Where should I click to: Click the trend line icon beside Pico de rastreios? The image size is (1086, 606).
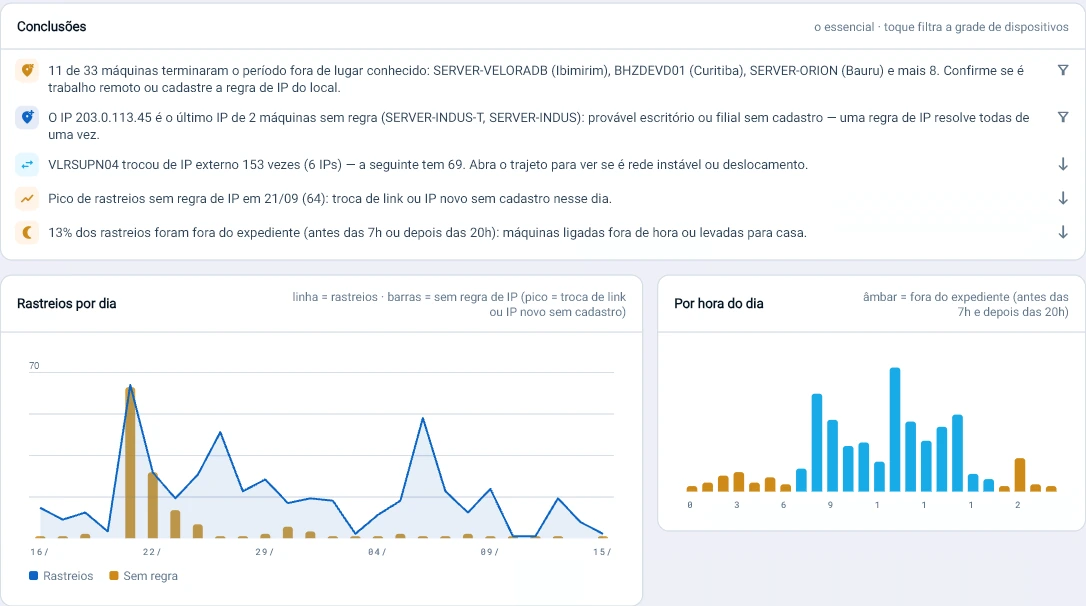coord(27,199)
